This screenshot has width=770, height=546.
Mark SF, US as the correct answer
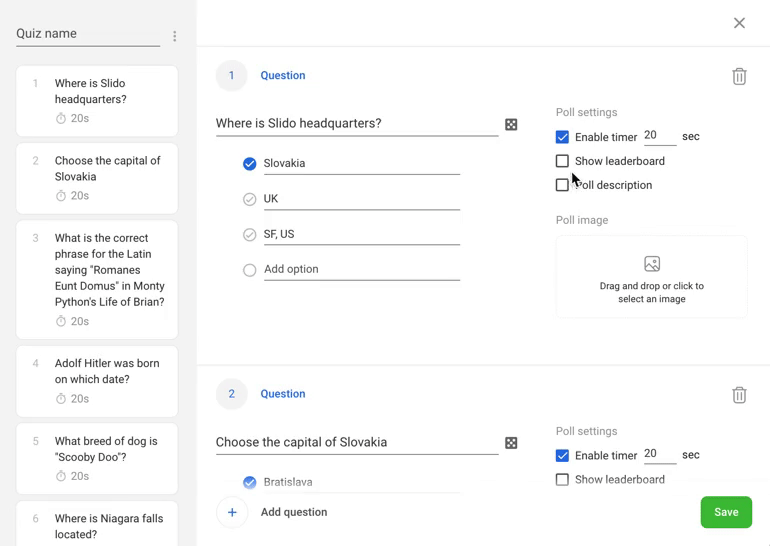pyautogui.click(x=249, y=235)
